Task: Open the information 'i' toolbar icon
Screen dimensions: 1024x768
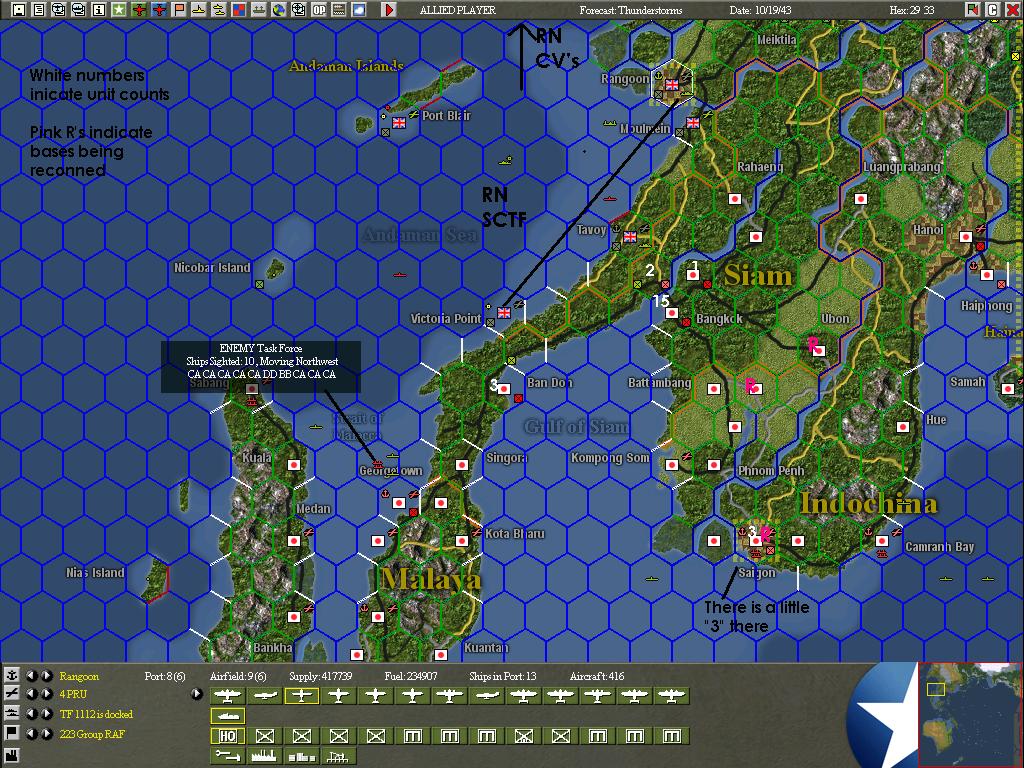Action: pyautogui.click(x=99, y=10)
